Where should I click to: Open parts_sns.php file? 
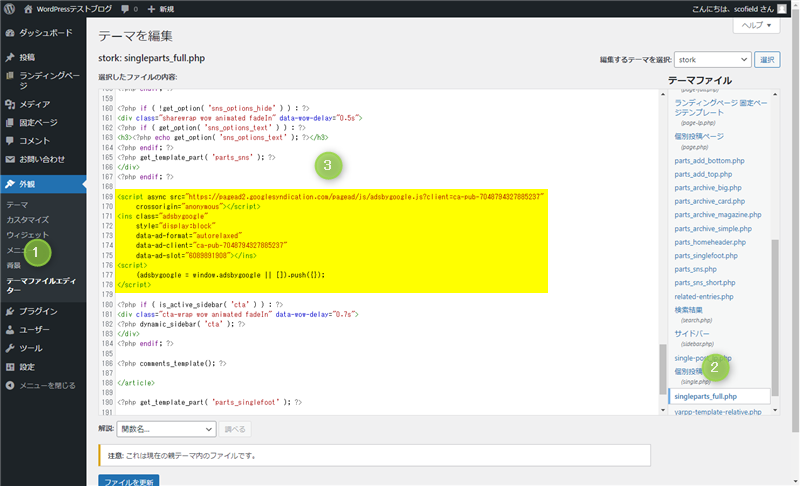[x=695, y=269]
